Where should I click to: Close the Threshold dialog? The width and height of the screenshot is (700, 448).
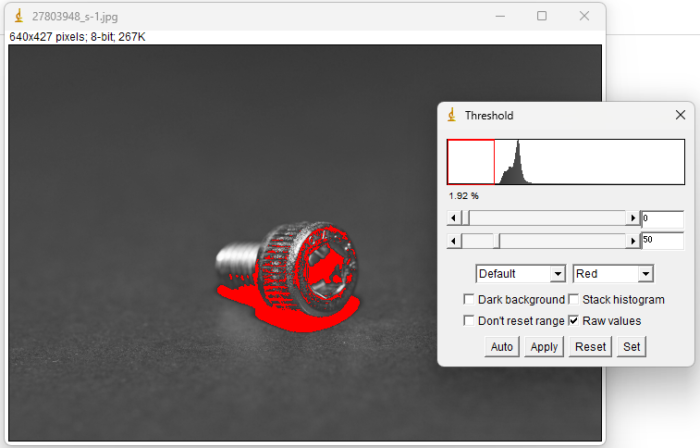click(680, 115)
